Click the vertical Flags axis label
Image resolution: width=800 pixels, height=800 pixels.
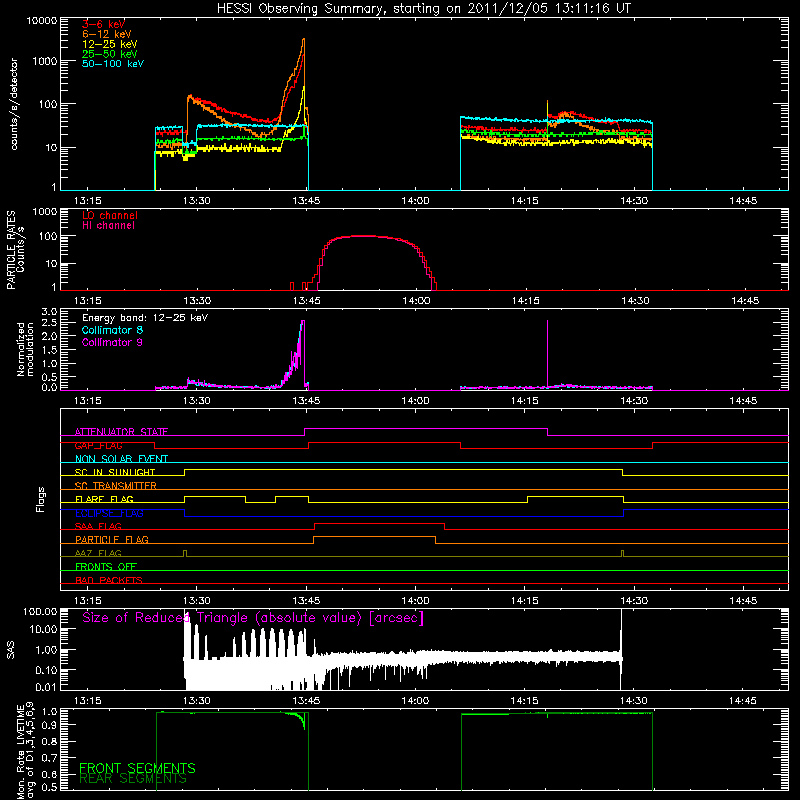coord(41,499)
